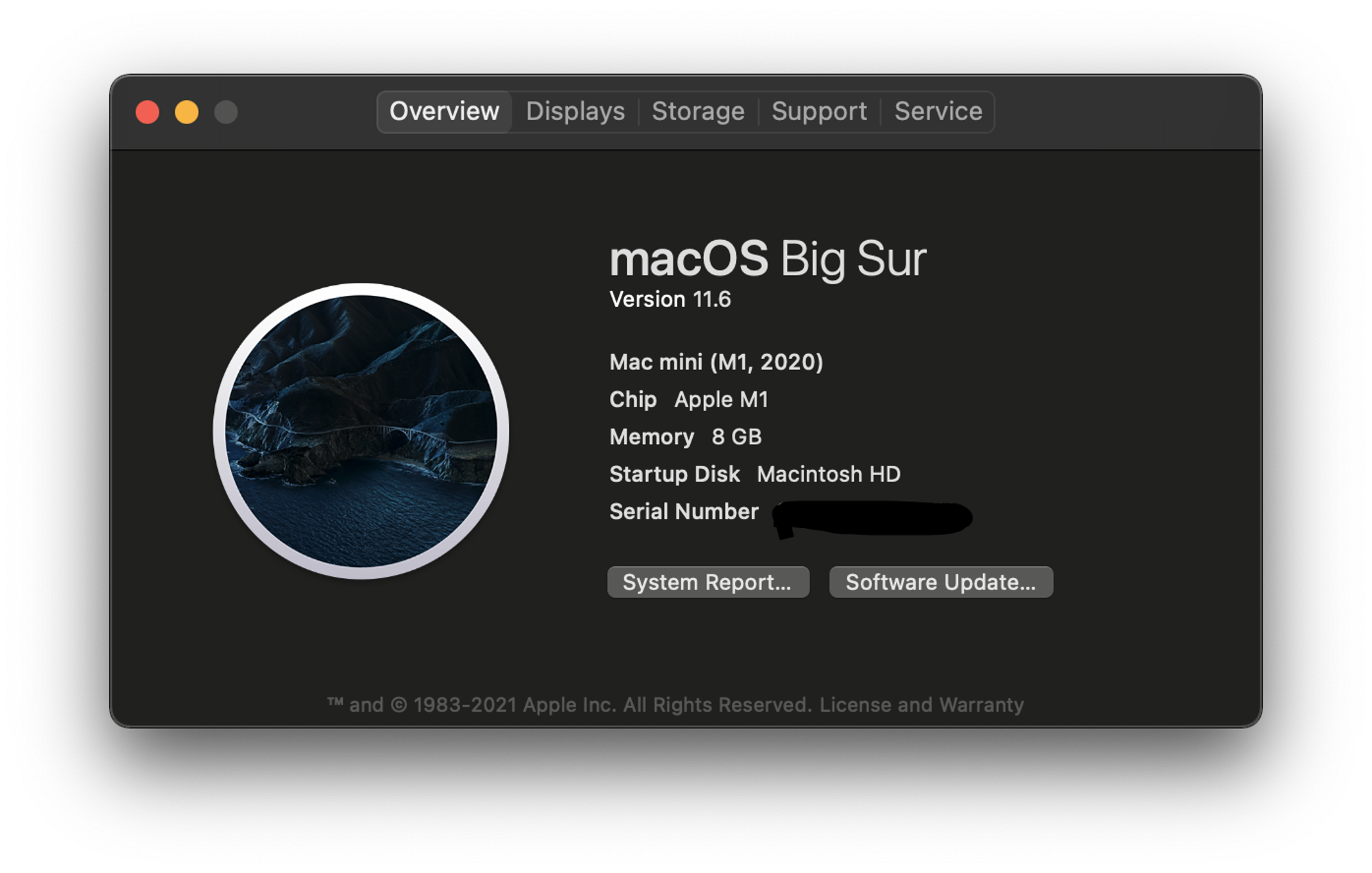Open the License and Warranty link

[921, 705]
